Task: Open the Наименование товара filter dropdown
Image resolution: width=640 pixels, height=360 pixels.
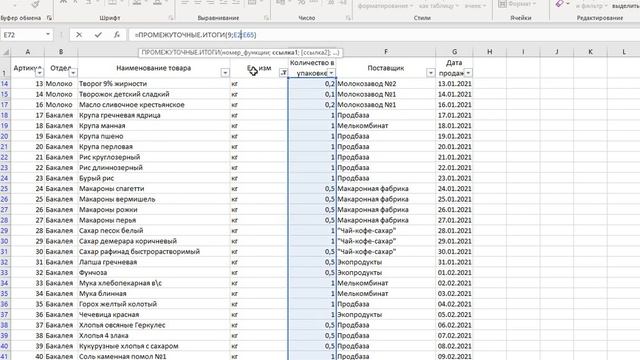Action: click(x=225, y=73)
